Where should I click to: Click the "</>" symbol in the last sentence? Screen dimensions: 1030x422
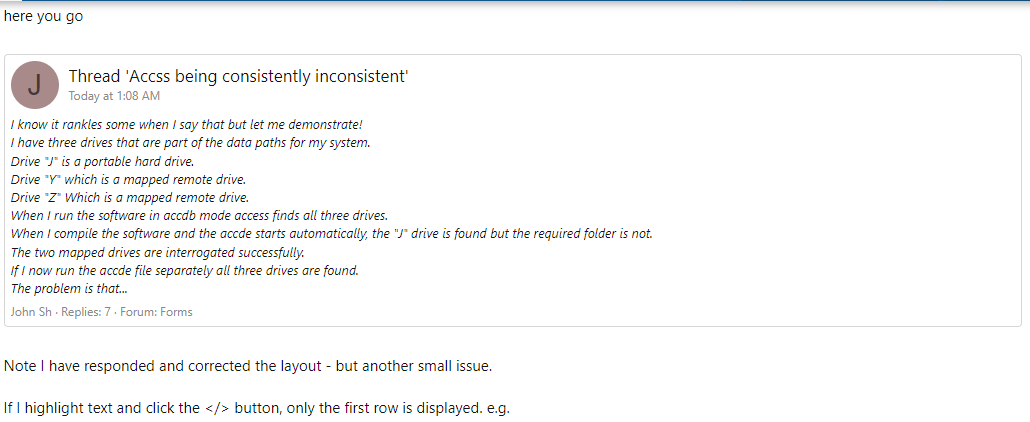point(217,408)
